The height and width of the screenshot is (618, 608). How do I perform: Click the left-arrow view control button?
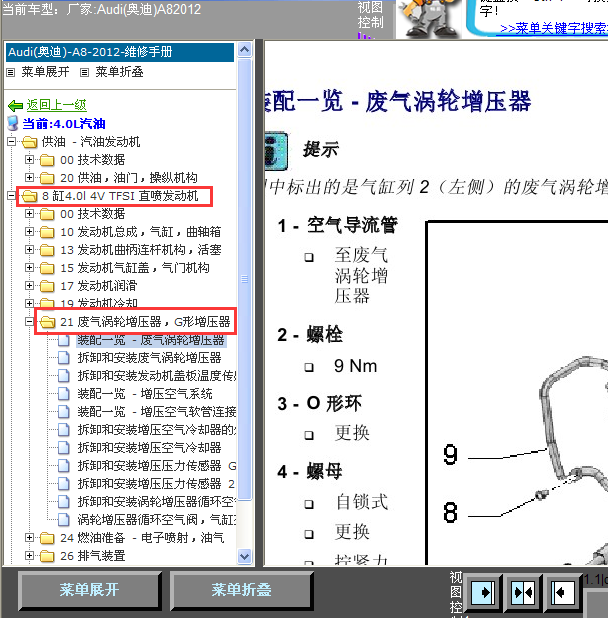coord(562,592)
